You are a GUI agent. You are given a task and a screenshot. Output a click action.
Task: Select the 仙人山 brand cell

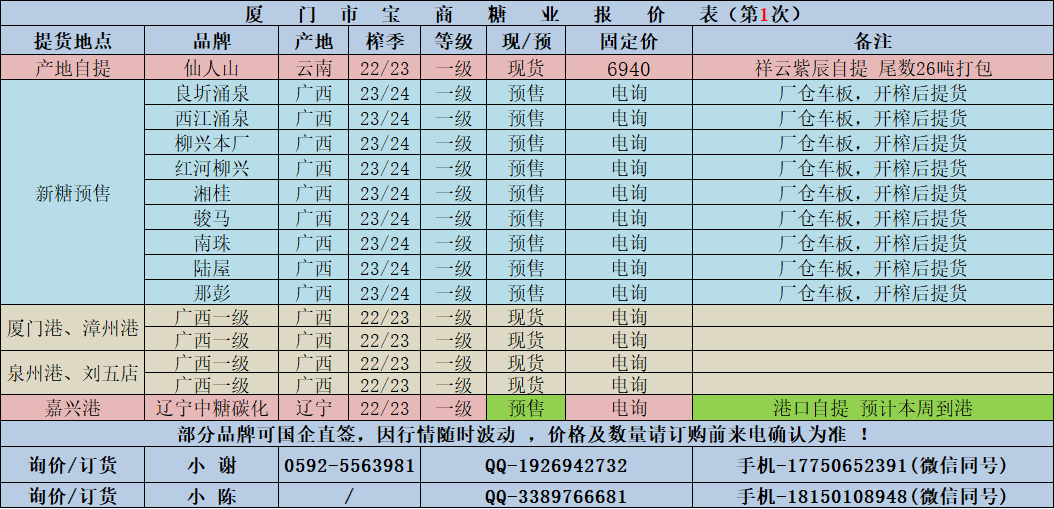pos(212,69)
